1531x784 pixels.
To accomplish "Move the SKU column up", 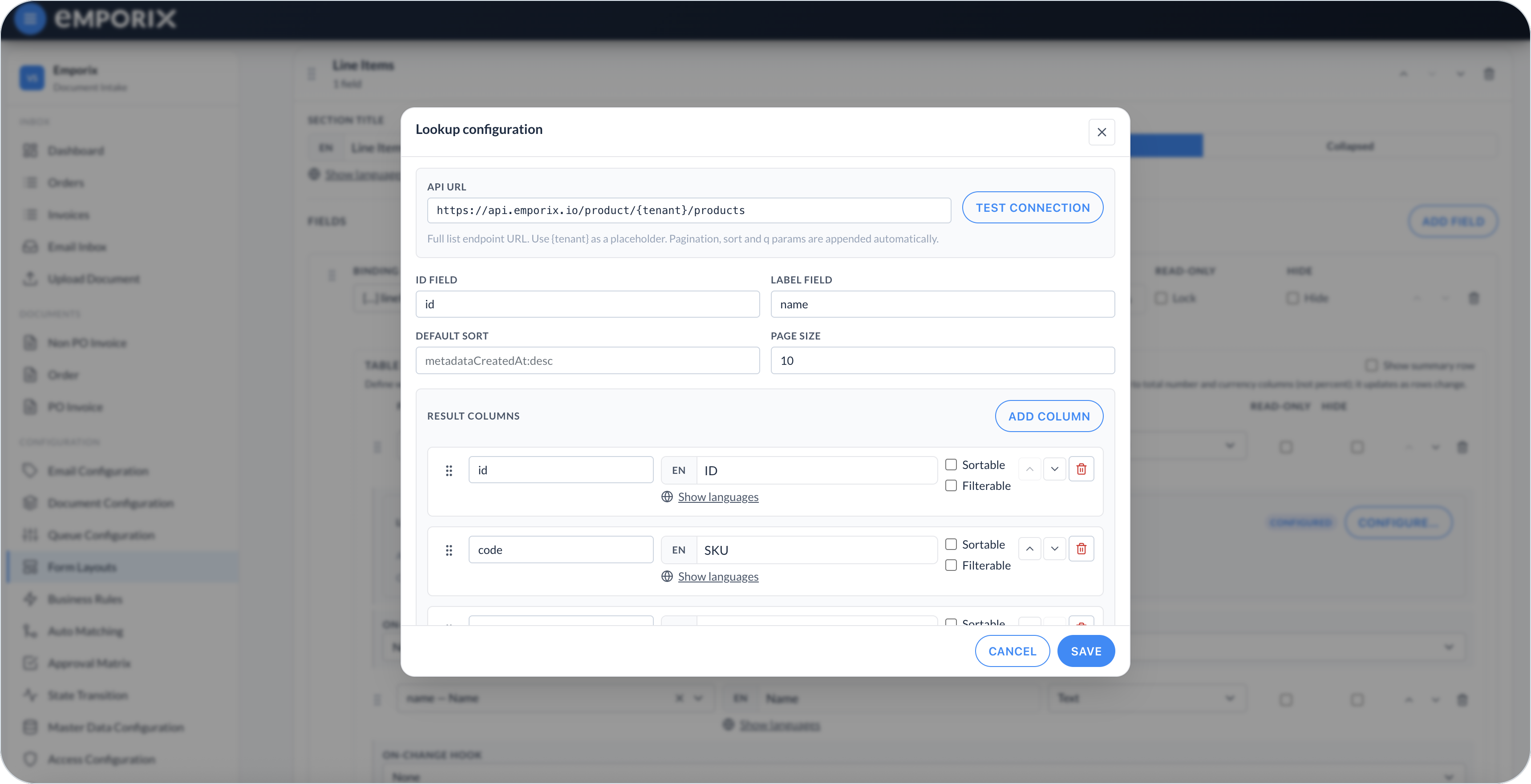I will click(x=1029, y=549).
